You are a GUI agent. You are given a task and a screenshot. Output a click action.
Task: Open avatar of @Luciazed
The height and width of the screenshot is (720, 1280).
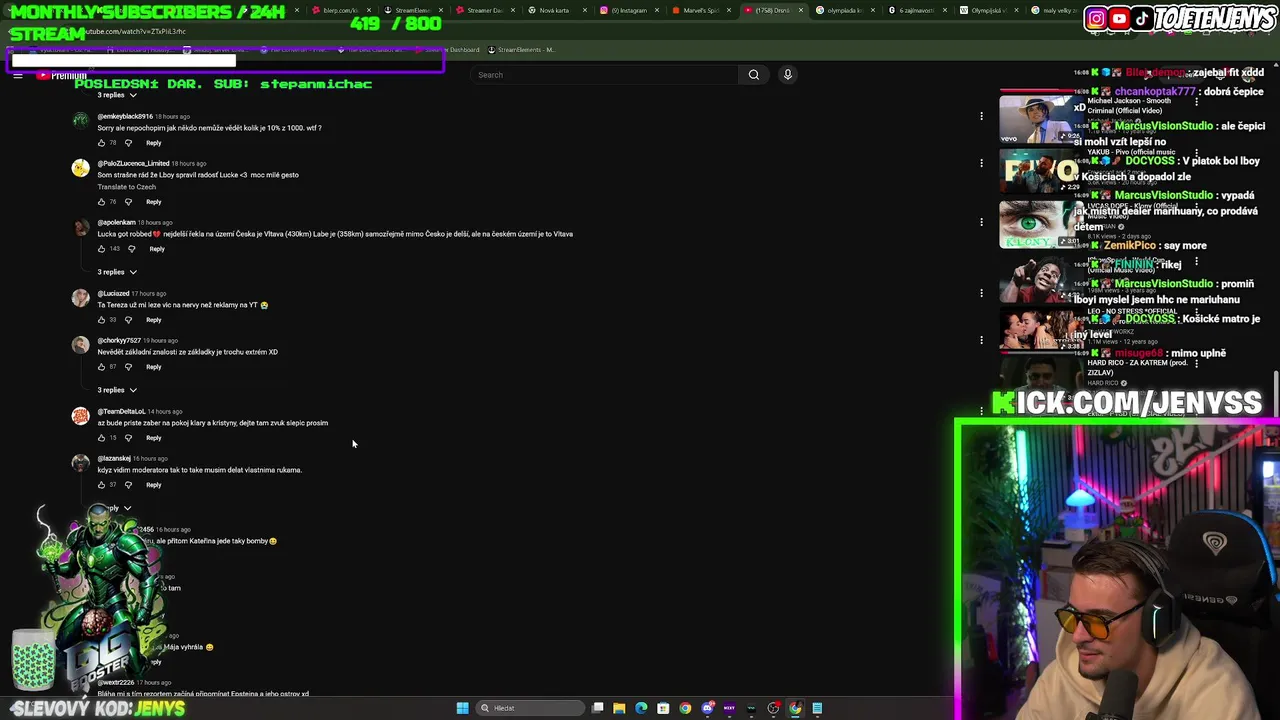(80, 298)
